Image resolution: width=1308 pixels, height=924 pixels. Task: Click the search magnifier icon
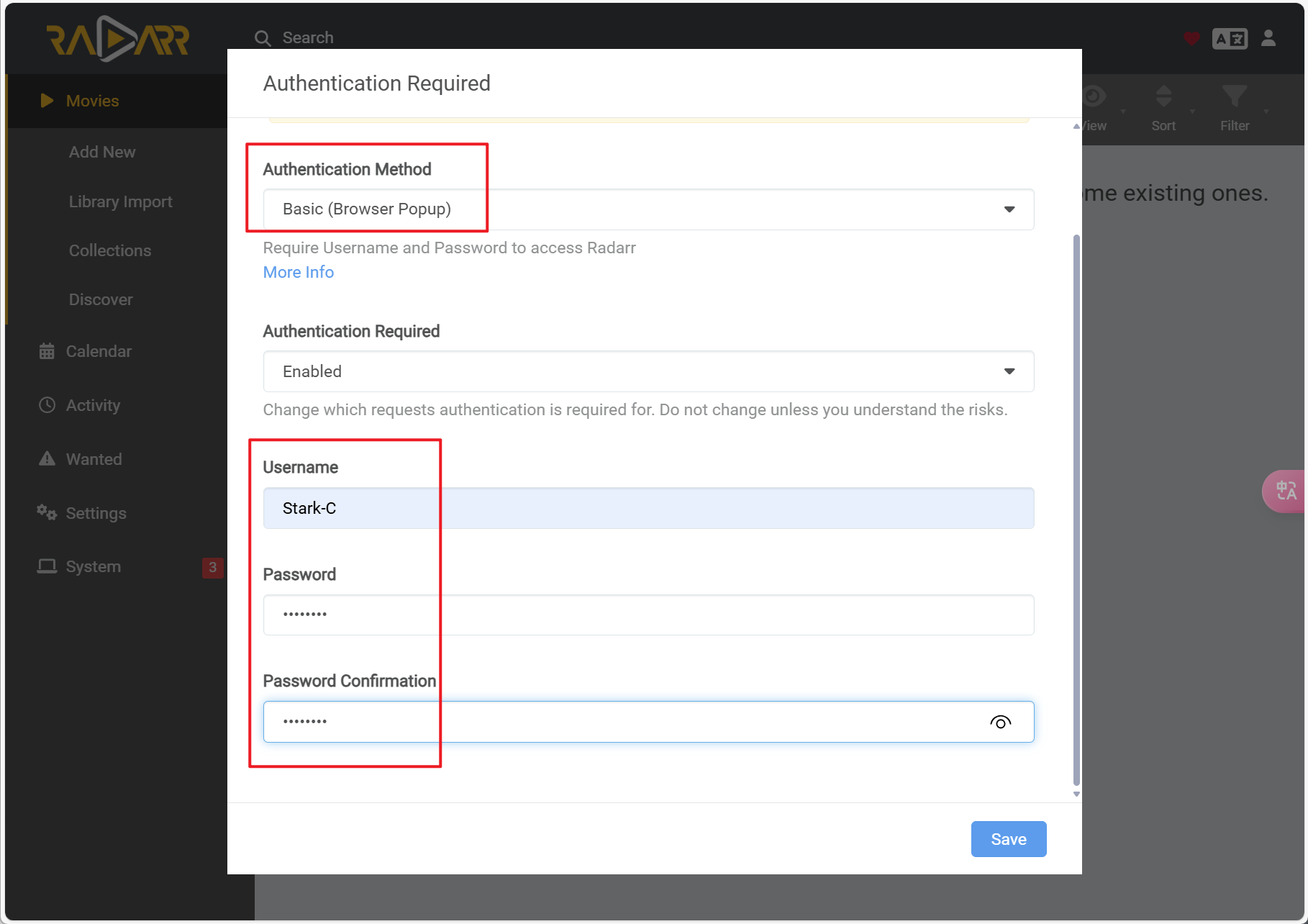263,38
